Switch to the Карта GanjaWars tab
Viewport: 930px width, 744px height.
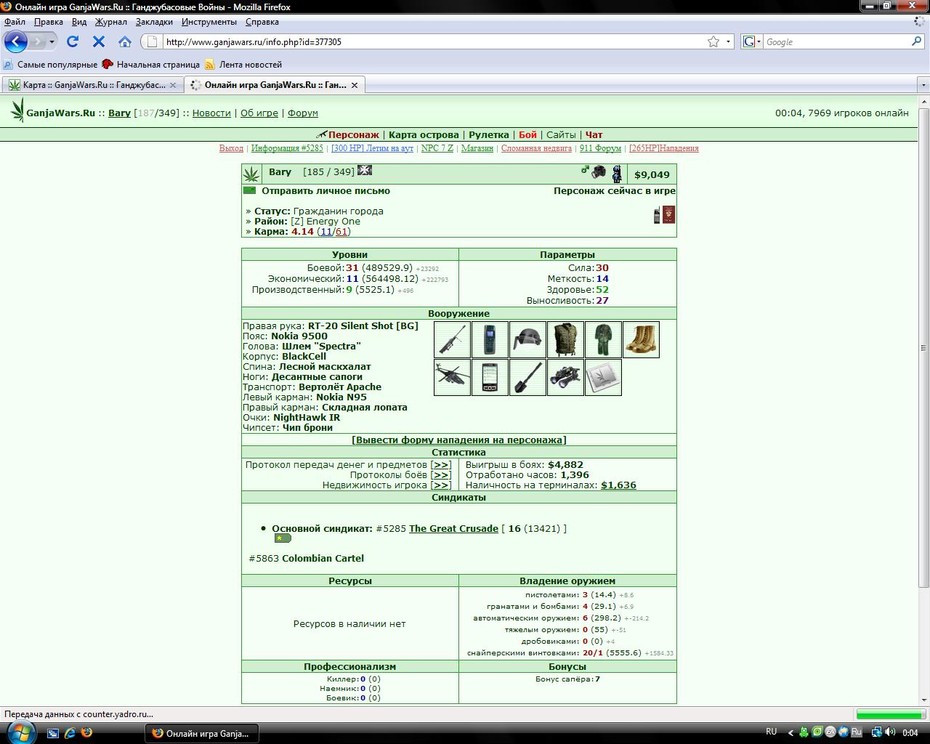click(x=92, y=85)
